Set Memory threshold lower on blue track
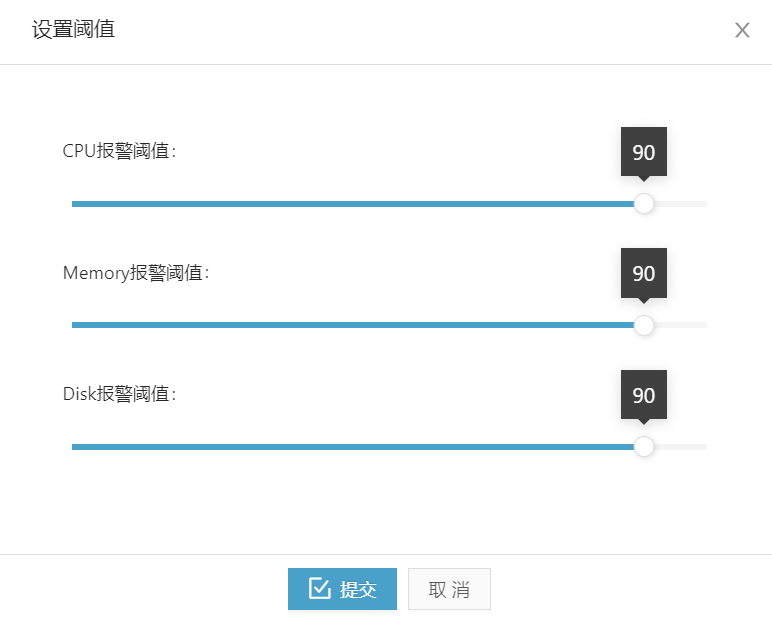The height and width of the screenshot is (619, 772). (353, 325)
